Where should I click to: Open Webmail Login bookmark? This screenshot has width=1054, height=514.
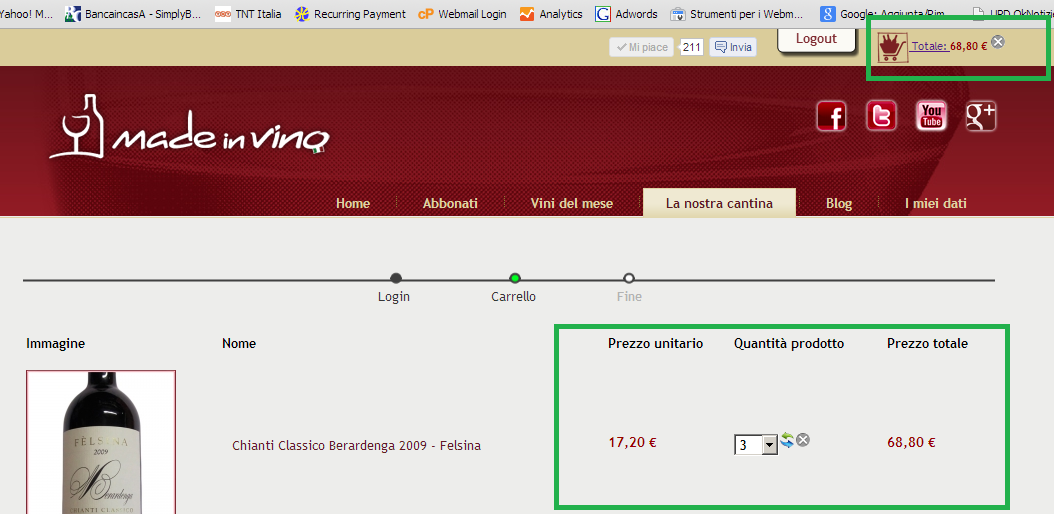tap(462, 13)
